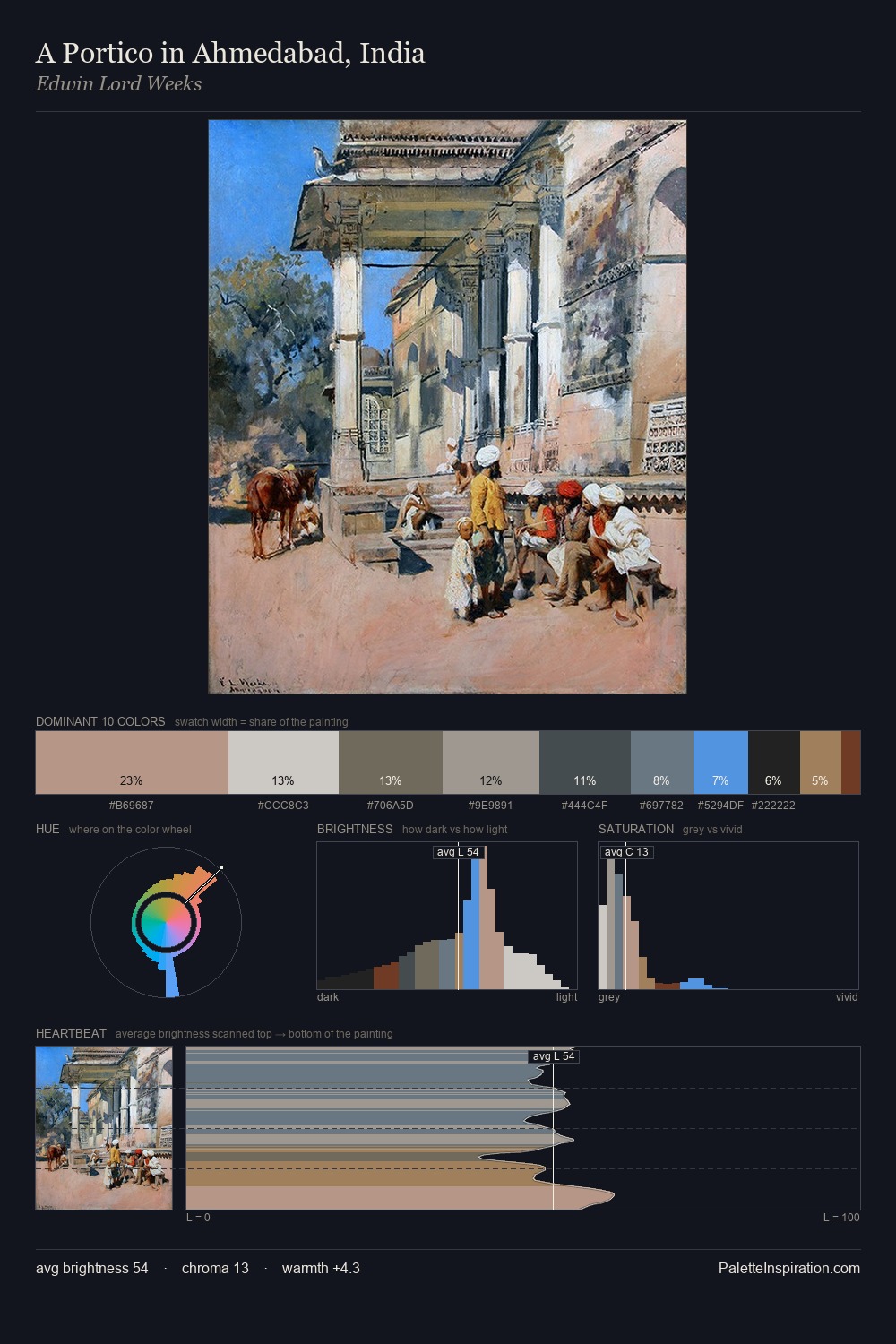The image size is (896, 1344).
Task: Click the 'HUE' section heading
Action: tap(47, 829)
